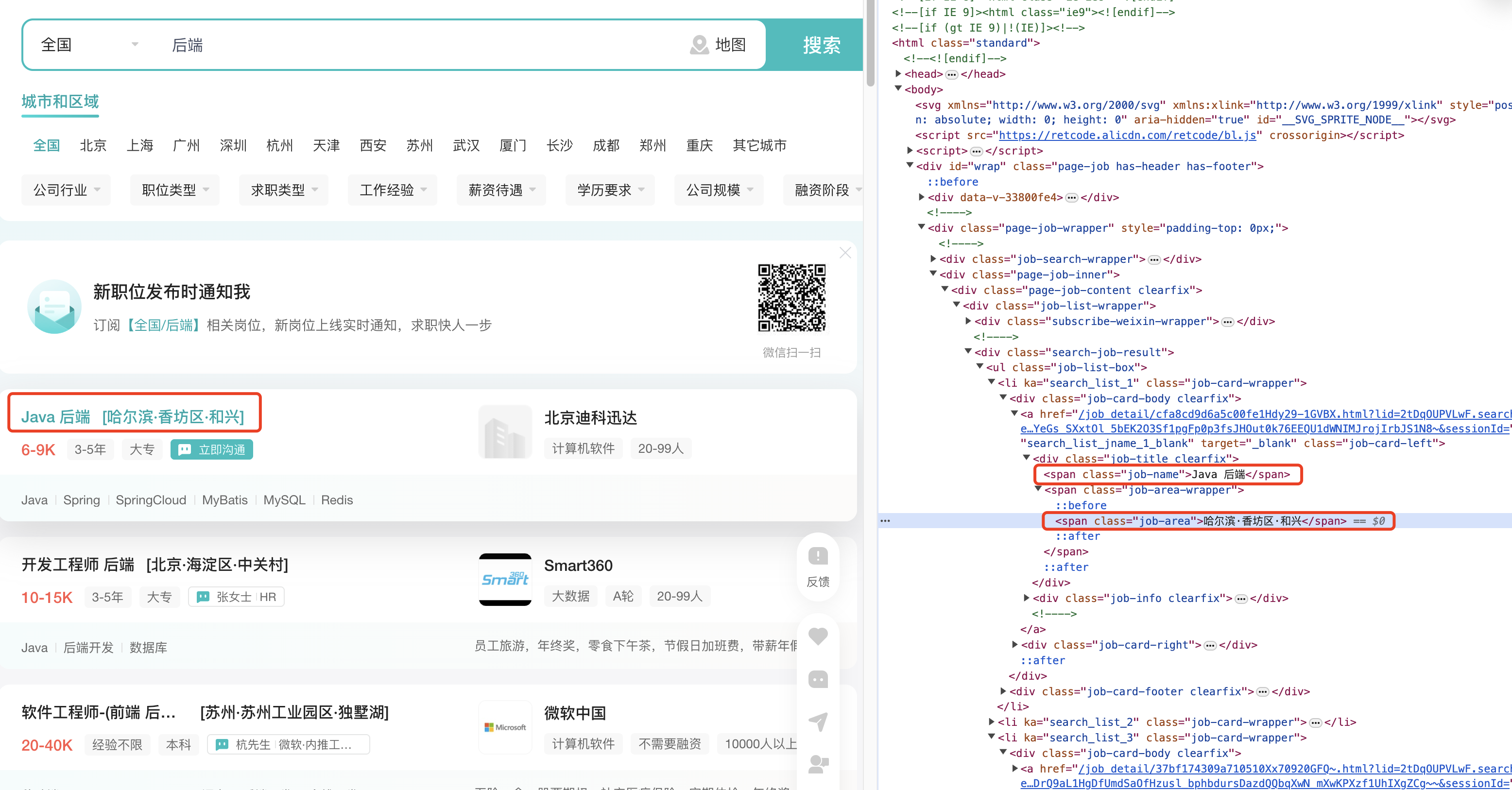Screen dimensions: 1512x790
Task: Open the 职位类型 filter dropdown
Action: click(x=175, y=190)
